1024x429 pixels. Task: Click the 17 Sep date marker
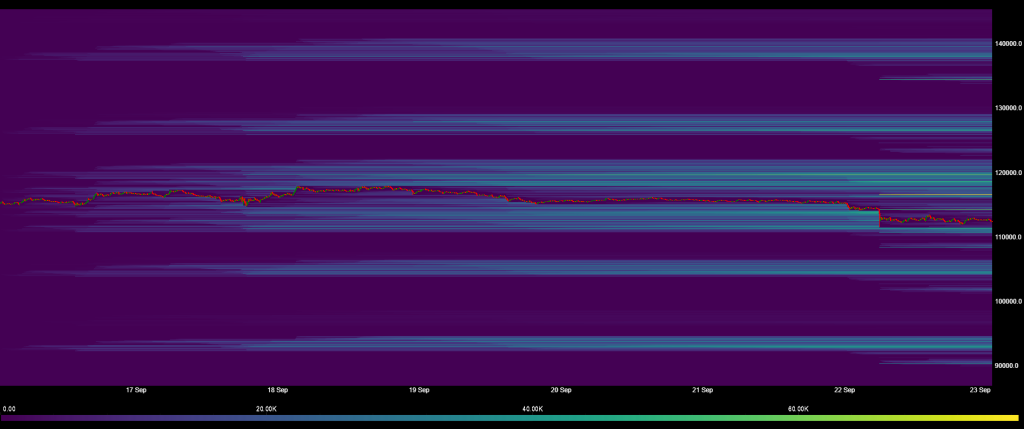pyautogui.click(x=136, y=390)
